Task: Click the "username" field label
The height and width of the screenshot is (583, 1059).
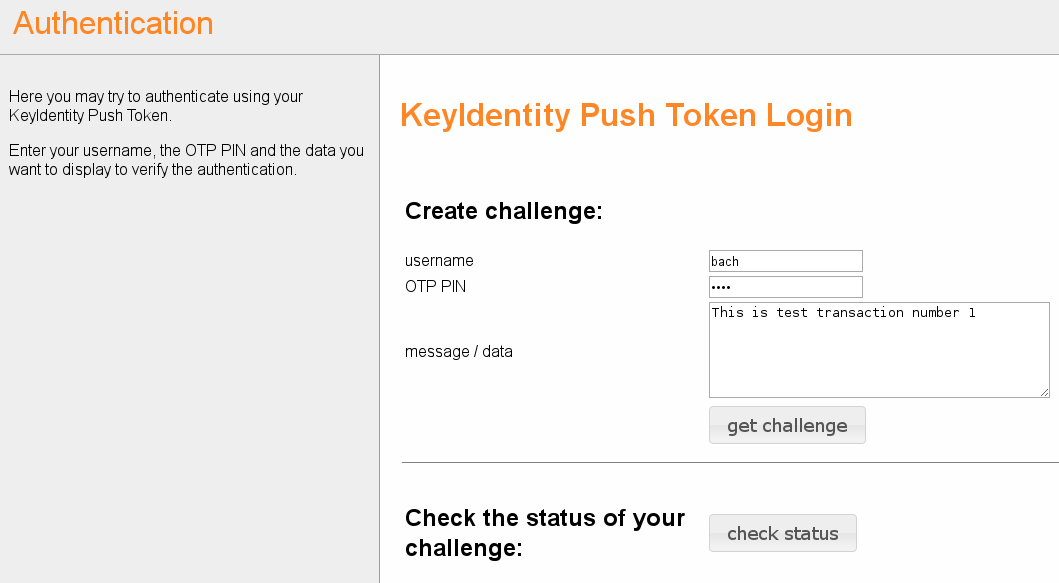Action: (439, 261)
